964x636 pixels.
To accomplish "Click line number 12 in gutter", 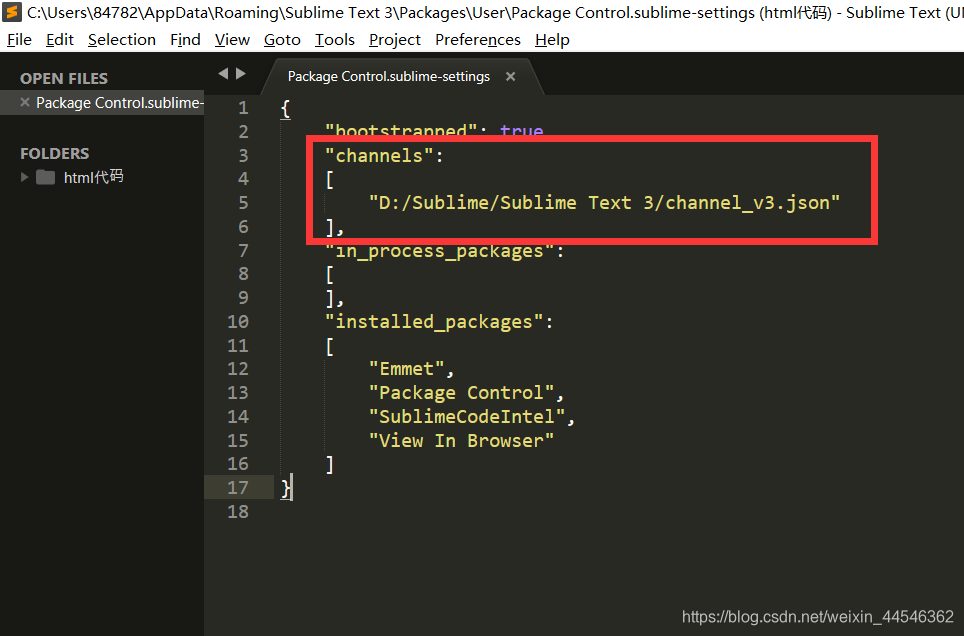I will pos(238,369).
